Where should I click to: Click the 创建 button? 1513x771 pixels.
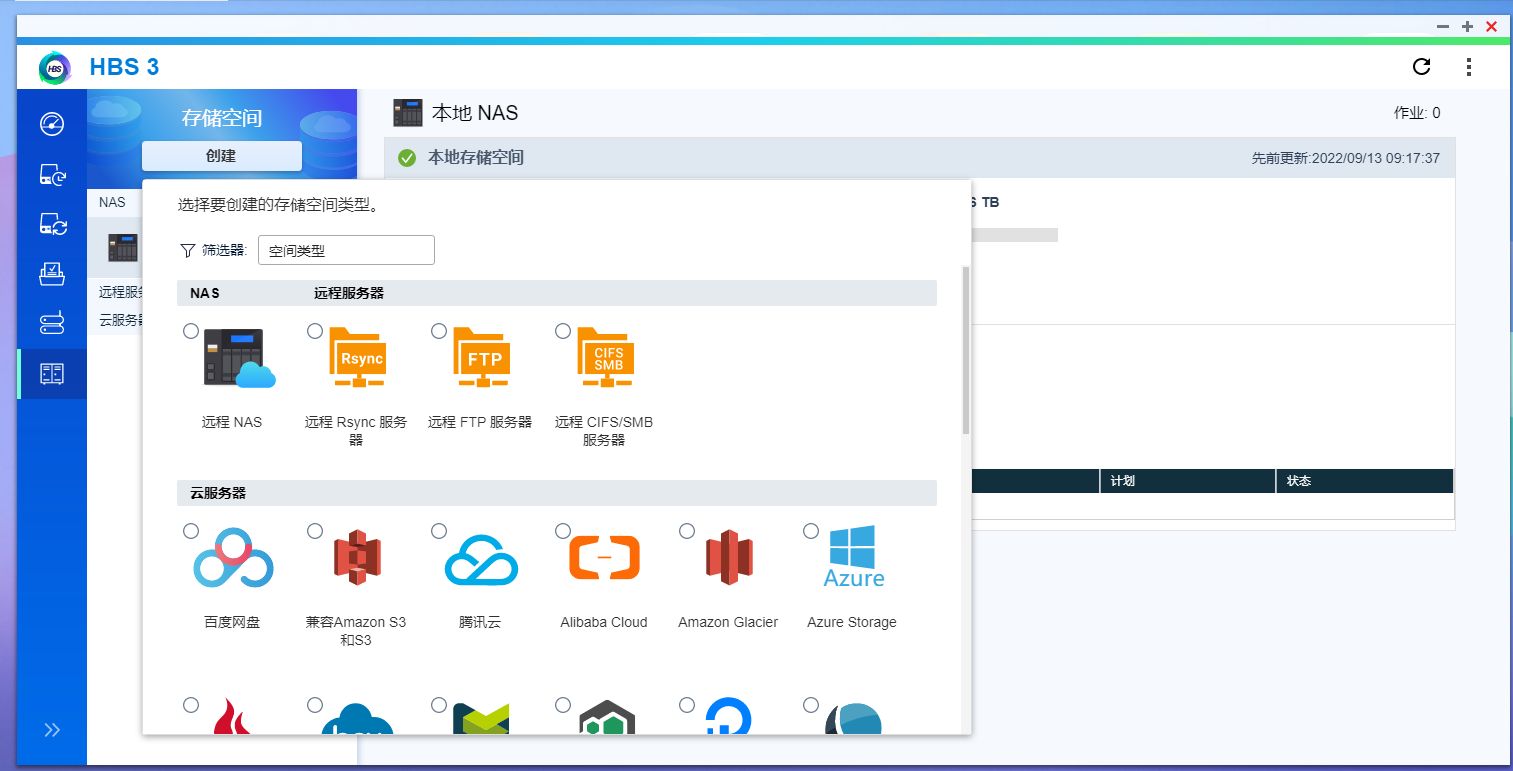221,156
